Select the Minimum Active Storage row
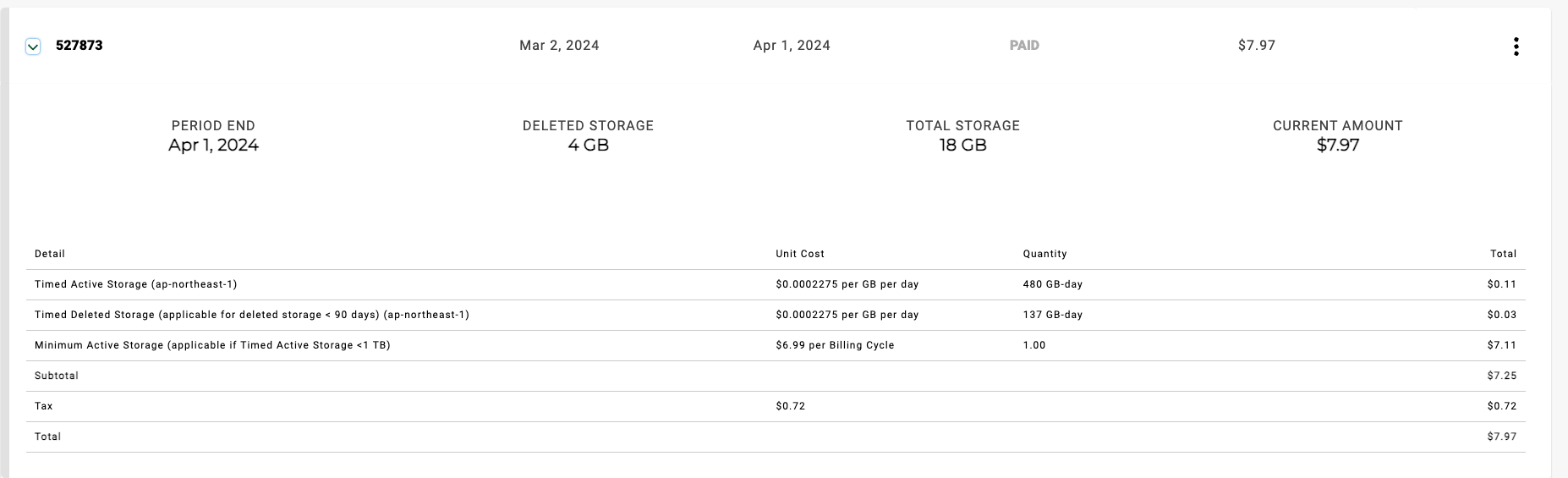 212,345
